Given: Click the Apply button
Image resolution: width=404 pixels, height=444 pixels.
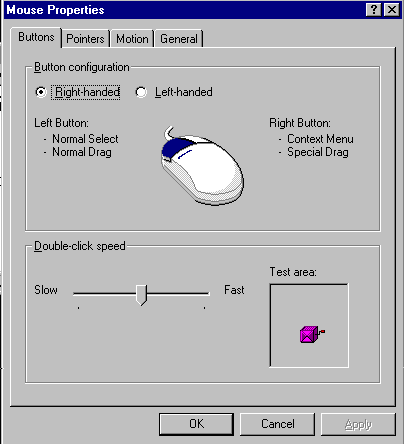Looking at the screenshot, I should (358, 424).
